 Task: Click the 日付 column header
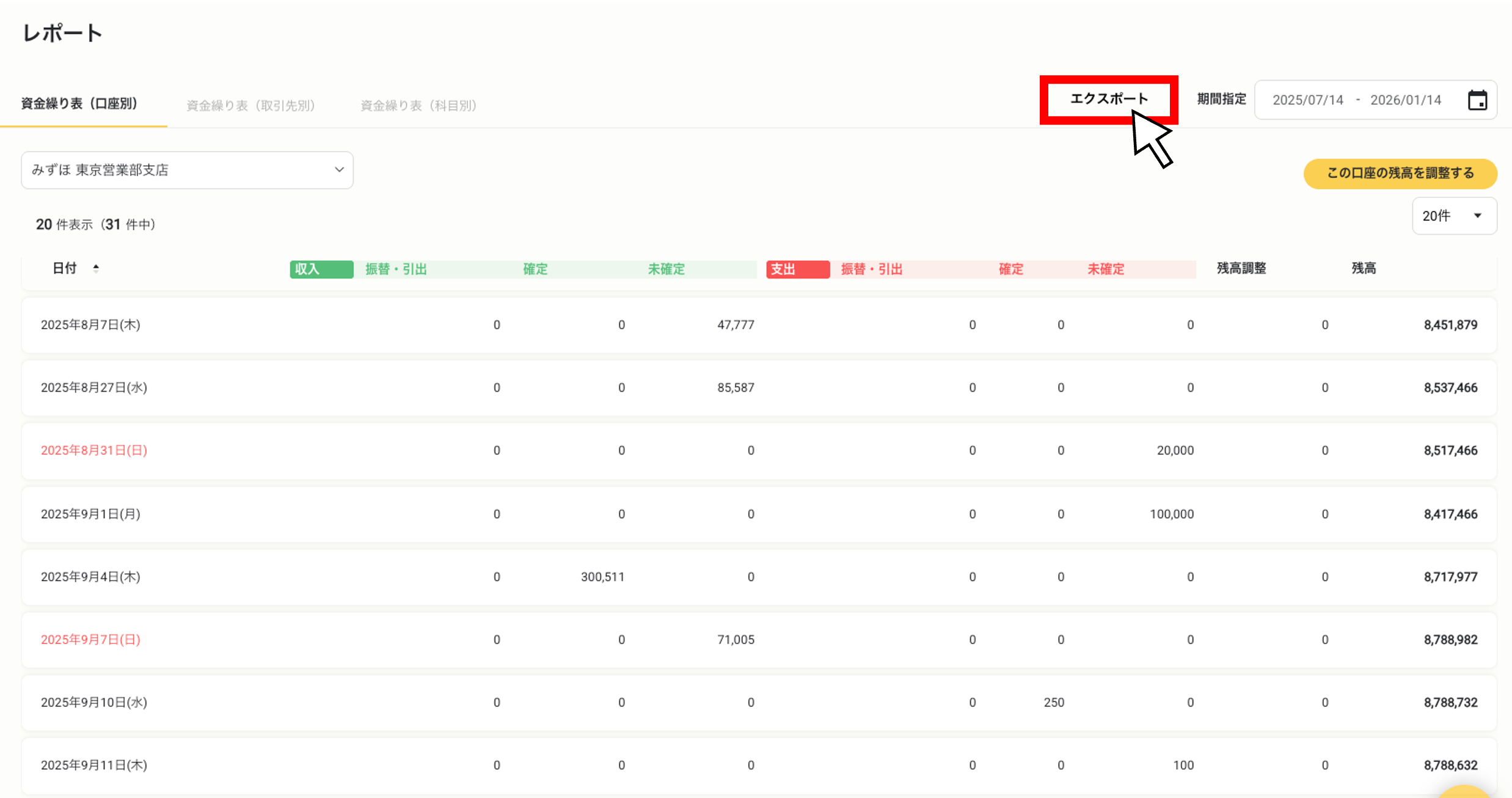point(64,268)
